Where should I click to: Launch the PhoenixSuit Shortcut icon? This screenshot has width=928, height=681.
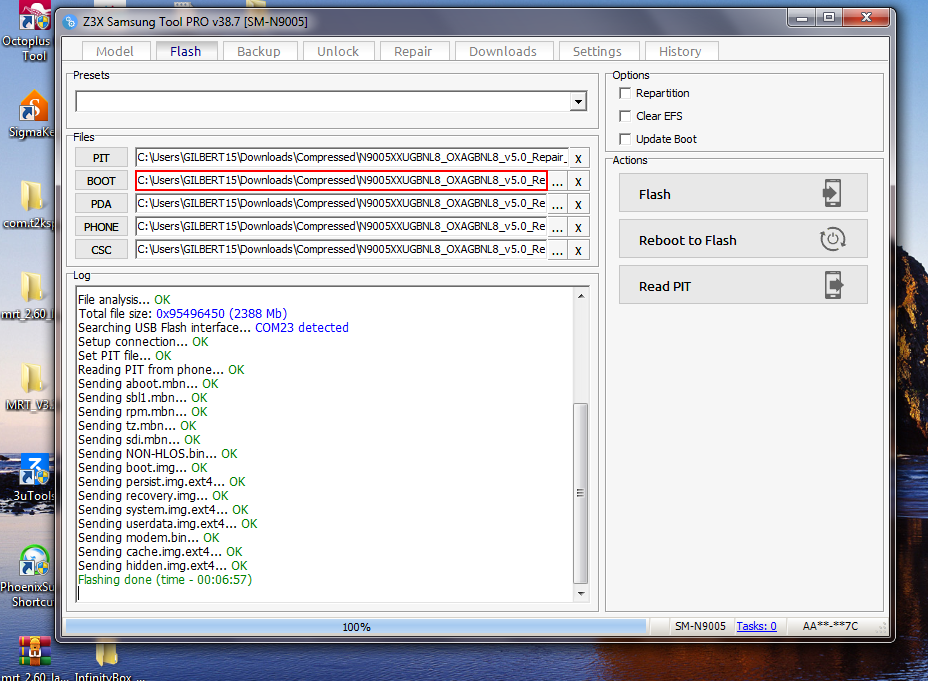(30, 576)
